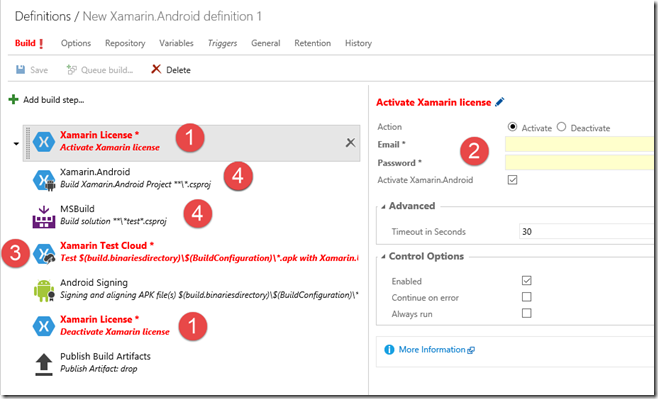658x399 pixels.
Task: Click the Save button label
Action: click(39, 70)
